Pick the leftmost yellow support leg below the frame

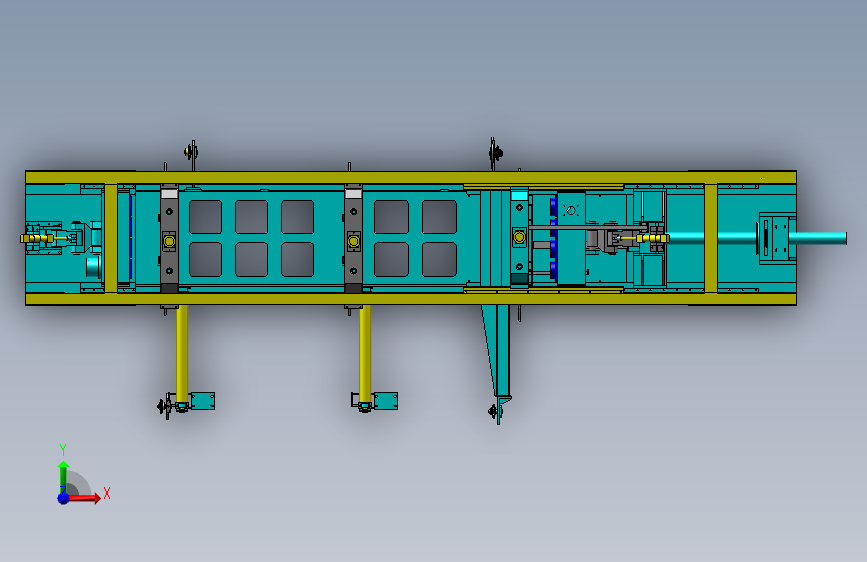coord(182,355)
